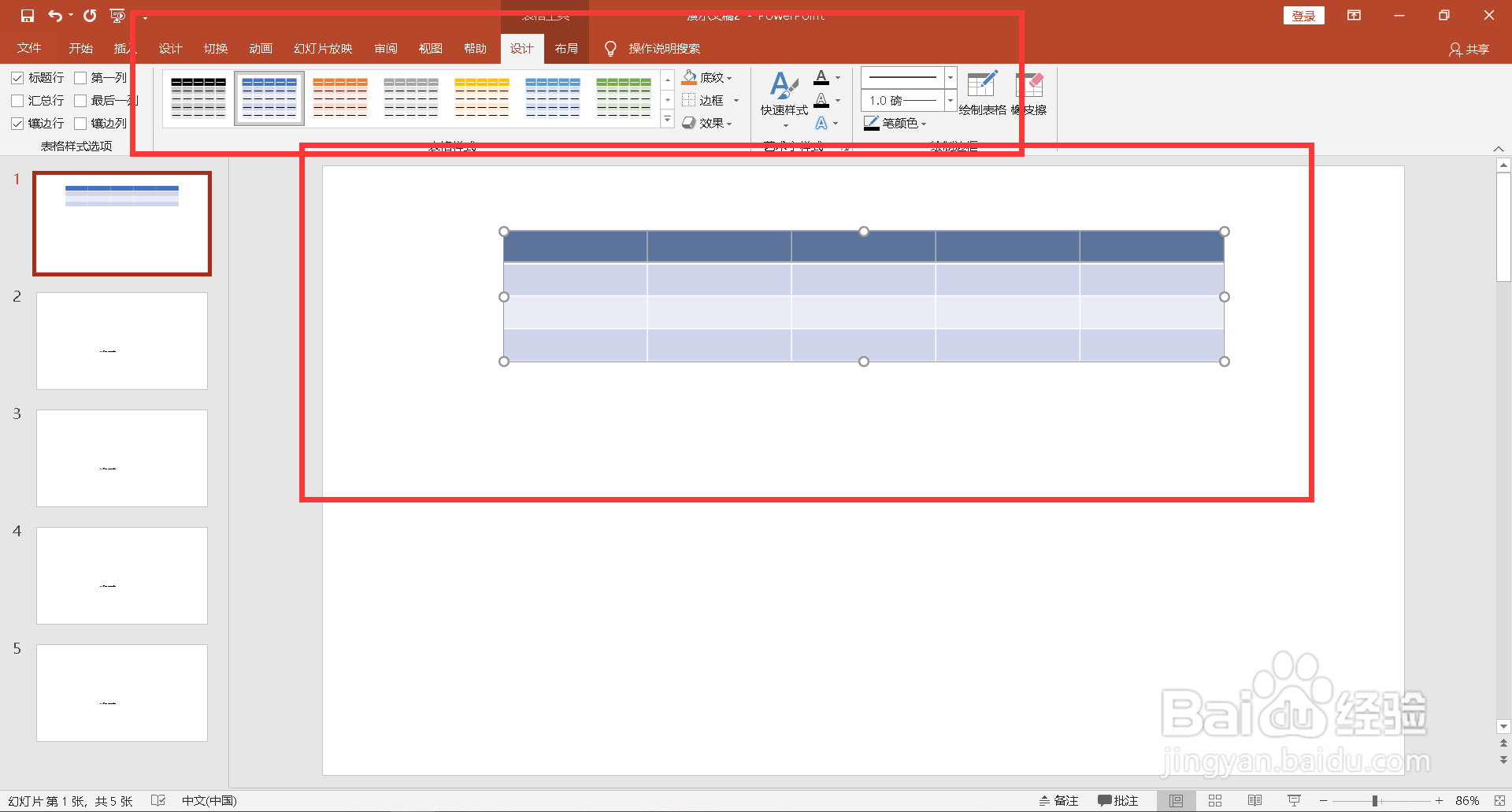Switch to the 幻灯片放映 slideshow tab
The image size is (1512, 812).
click(x=323, y=49)
